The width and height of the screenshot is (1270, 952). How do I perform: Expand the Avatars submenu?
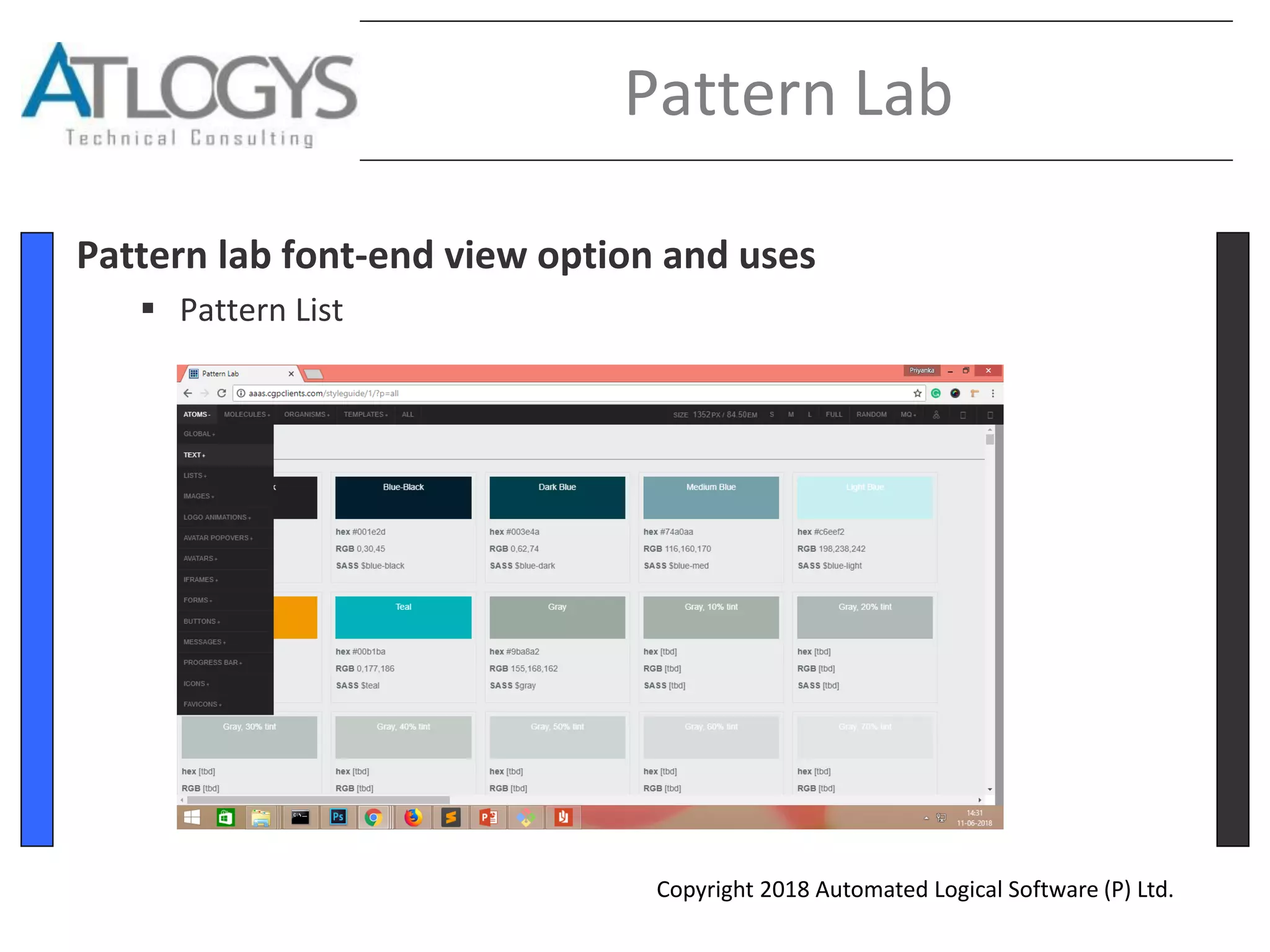[225, 558]
